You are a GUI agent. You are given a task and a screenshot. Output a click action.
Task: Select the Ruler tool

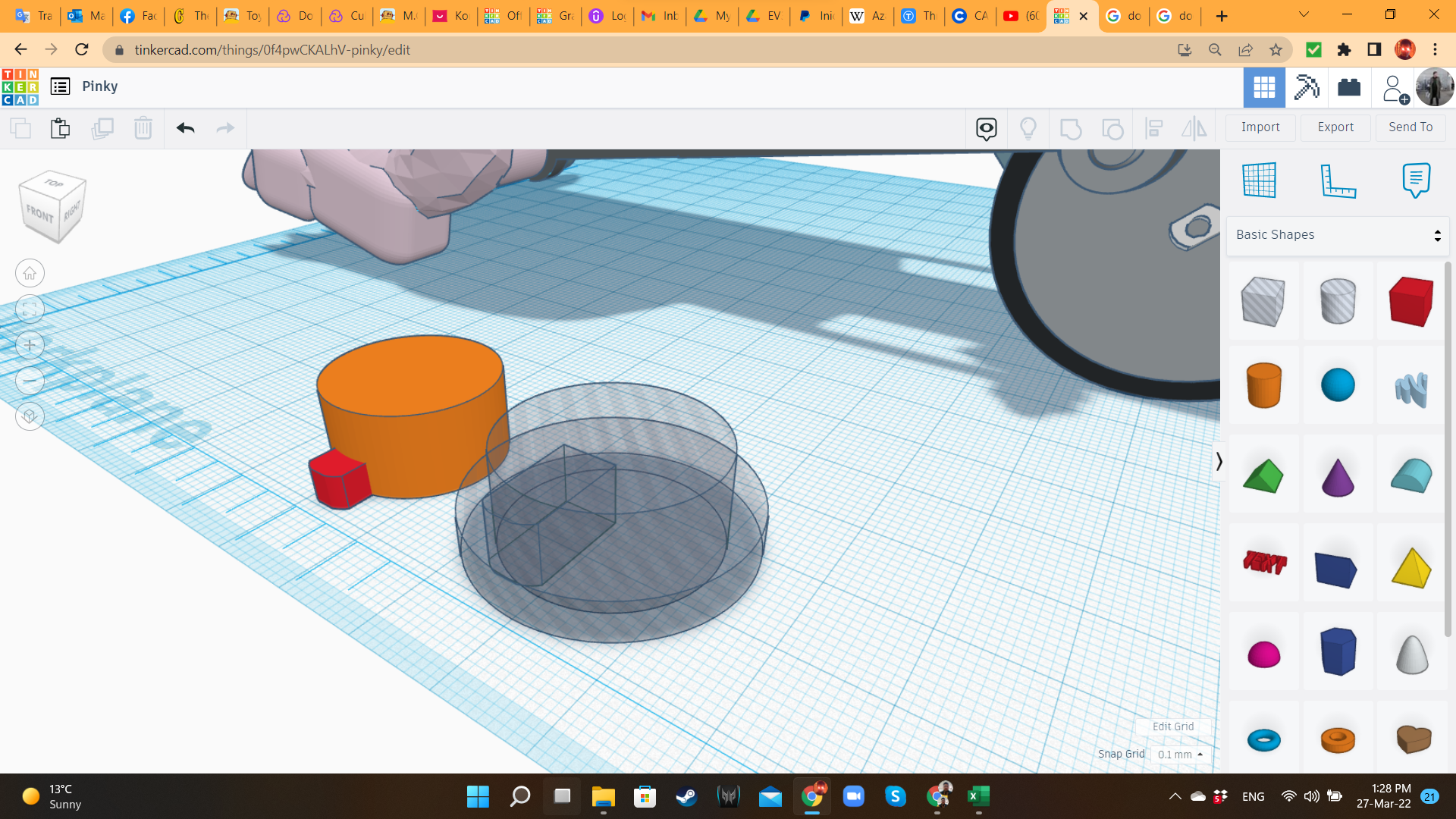[1338, 180]
